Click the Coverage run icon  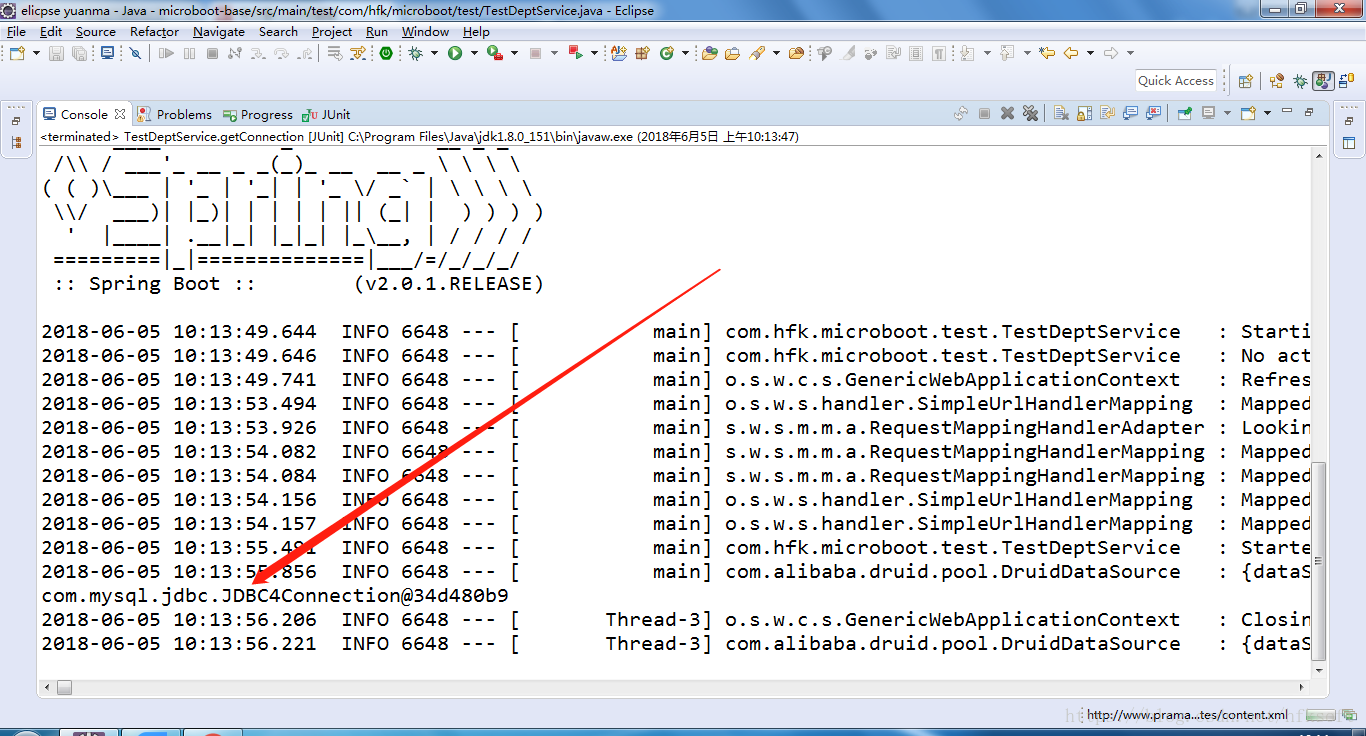coord(494,53)
